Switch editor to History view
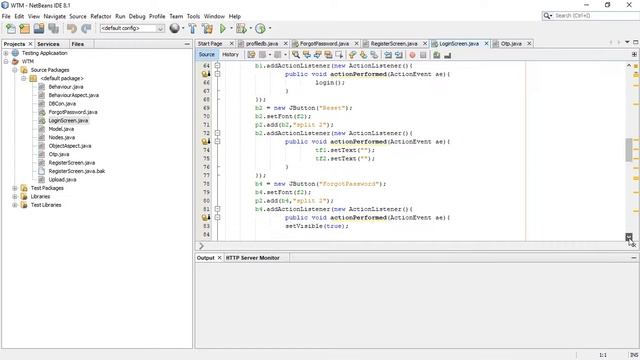The image size is (640, 360). 230,54
